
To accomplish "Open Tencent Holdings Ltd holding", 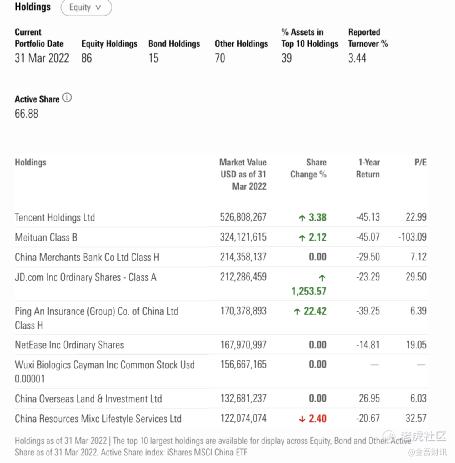I will [55, 217].
